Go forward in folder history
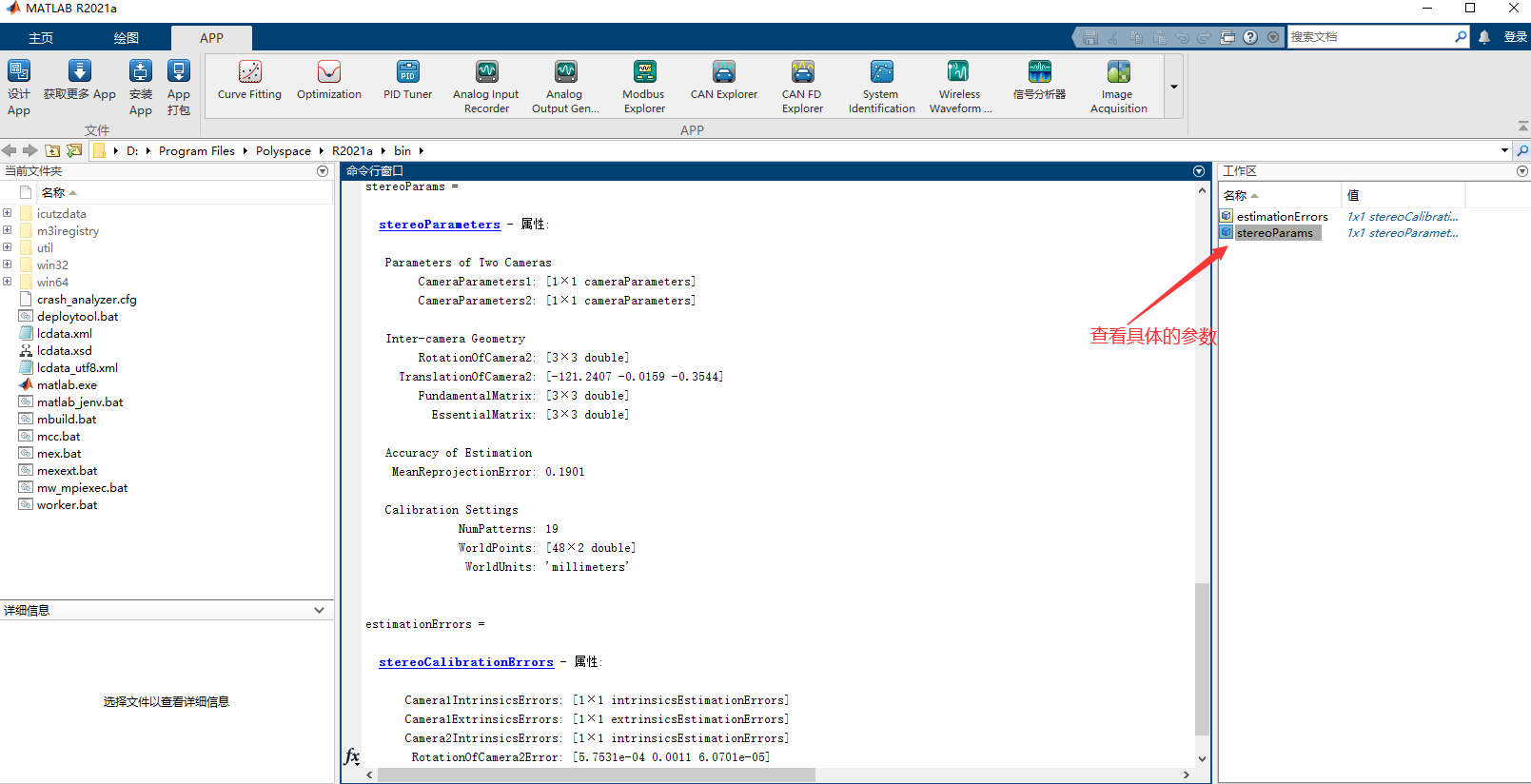 (30, 150)
